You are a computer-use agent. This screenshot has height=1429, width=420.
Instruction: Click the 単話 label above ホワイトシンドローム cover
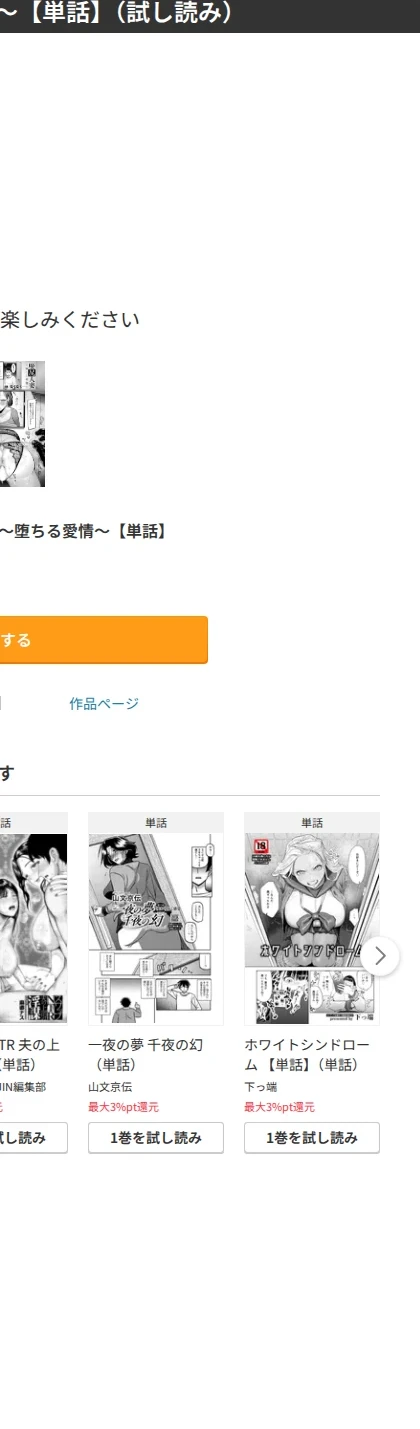312,823
